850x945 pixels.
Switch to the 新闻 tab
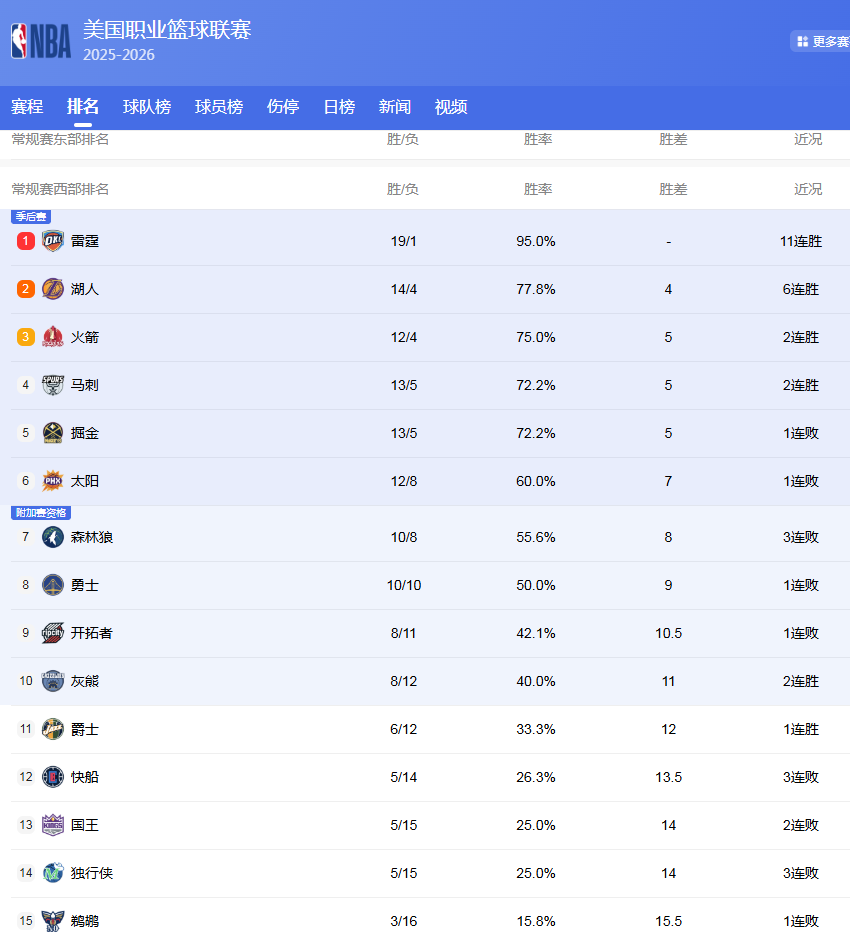point(395,107)
